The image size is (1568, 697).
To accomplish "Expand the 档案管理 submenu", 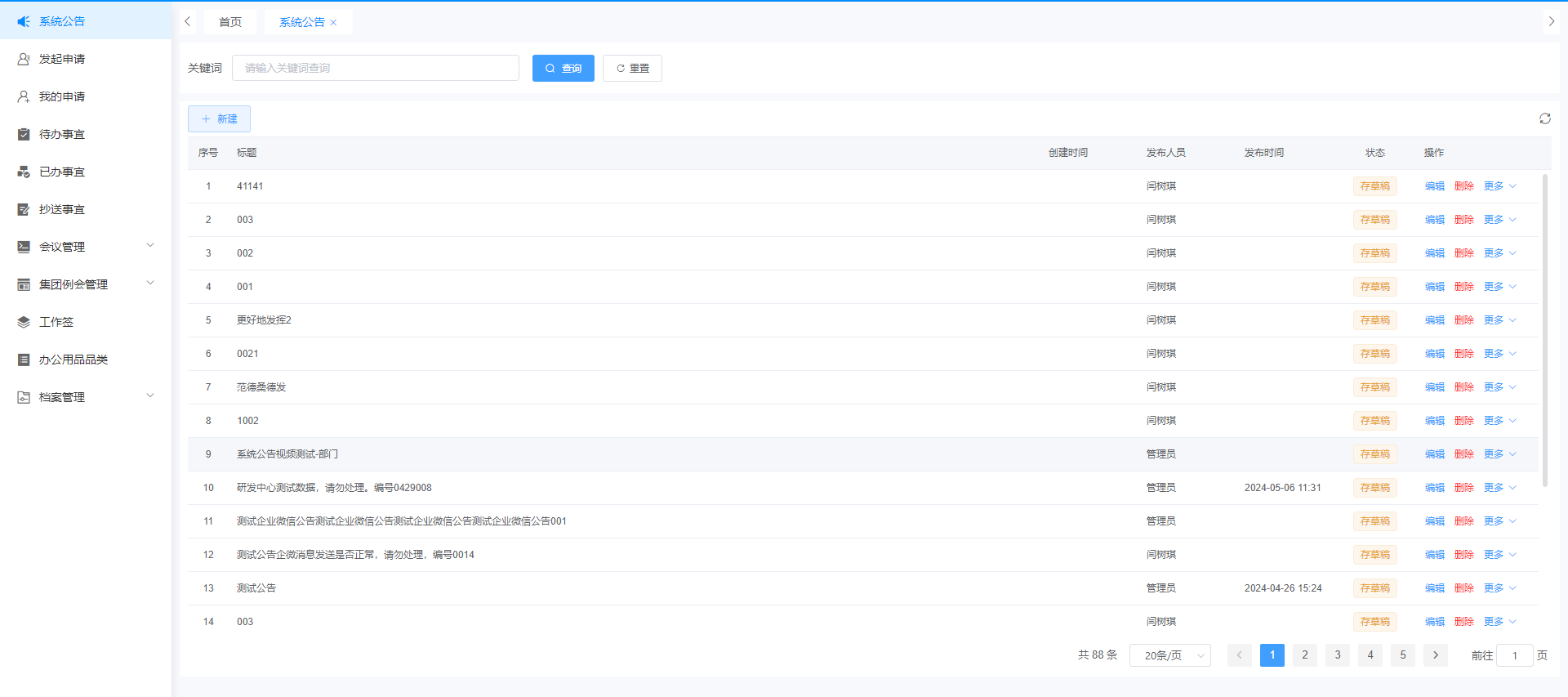I will pyautogui.click(x=86, y=397).
